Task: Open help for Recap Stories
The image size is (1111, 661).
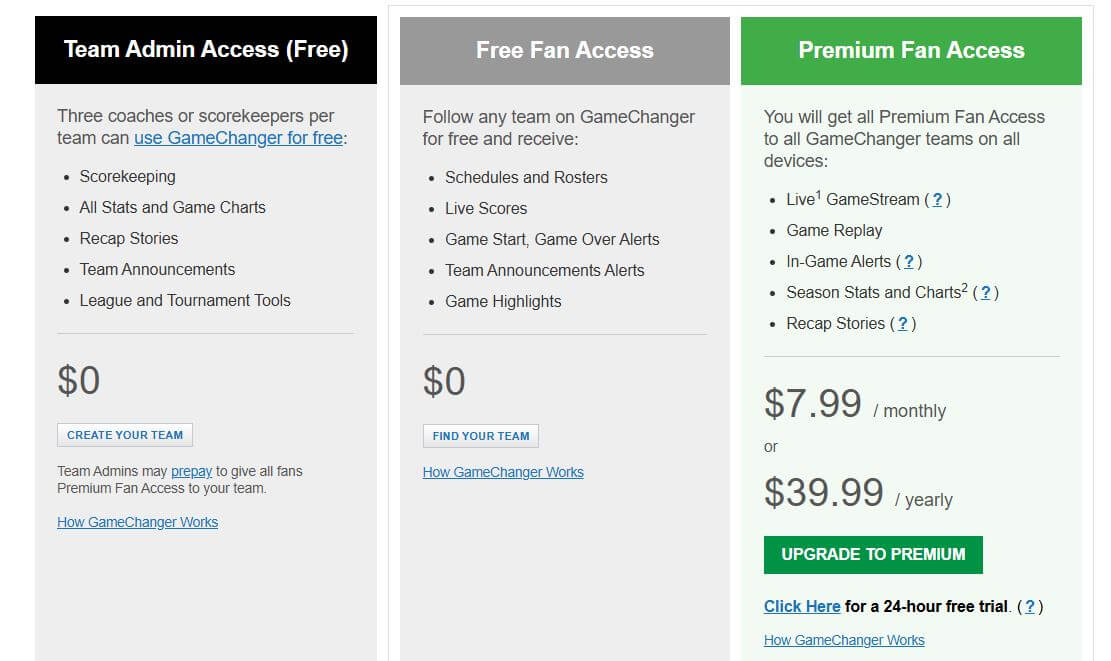Action: (x=901, y=323)
